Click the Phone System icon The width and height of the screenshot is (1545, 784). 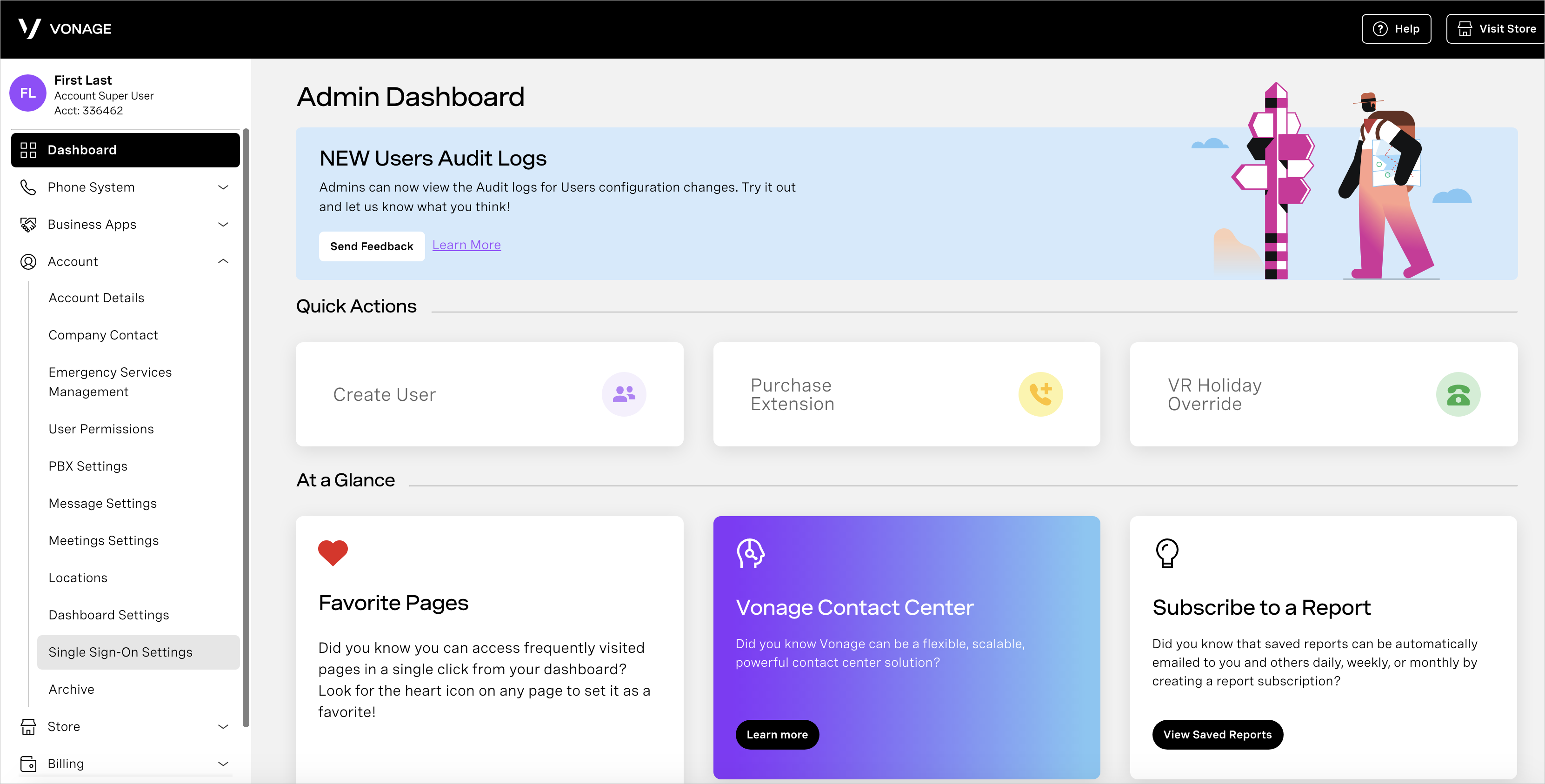(x=28, y=187)
